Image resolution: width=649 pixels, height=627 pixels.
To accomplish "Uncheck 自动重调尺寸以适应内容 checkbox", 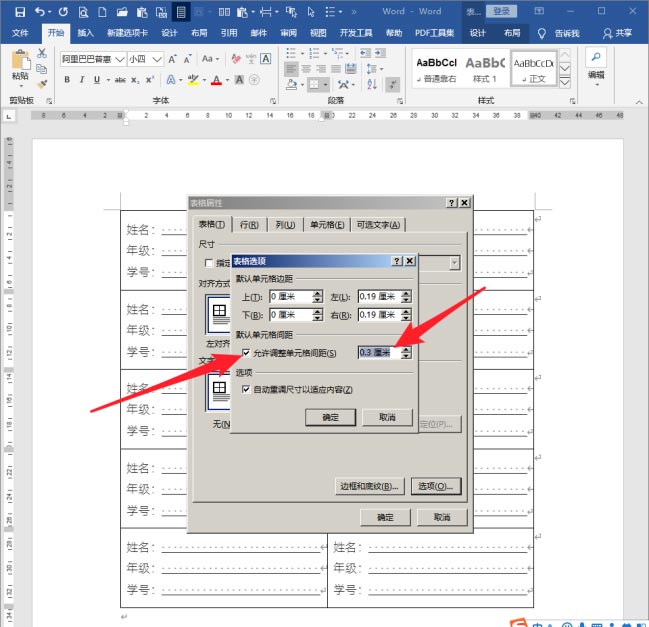I will [246, 389].
